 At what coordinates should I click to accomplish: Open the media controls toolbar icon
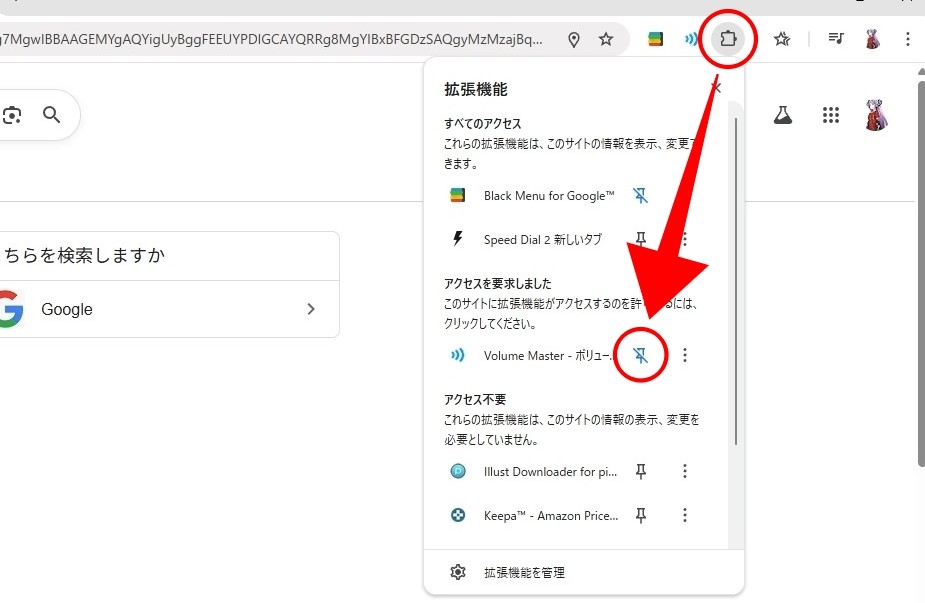point(835,39)
